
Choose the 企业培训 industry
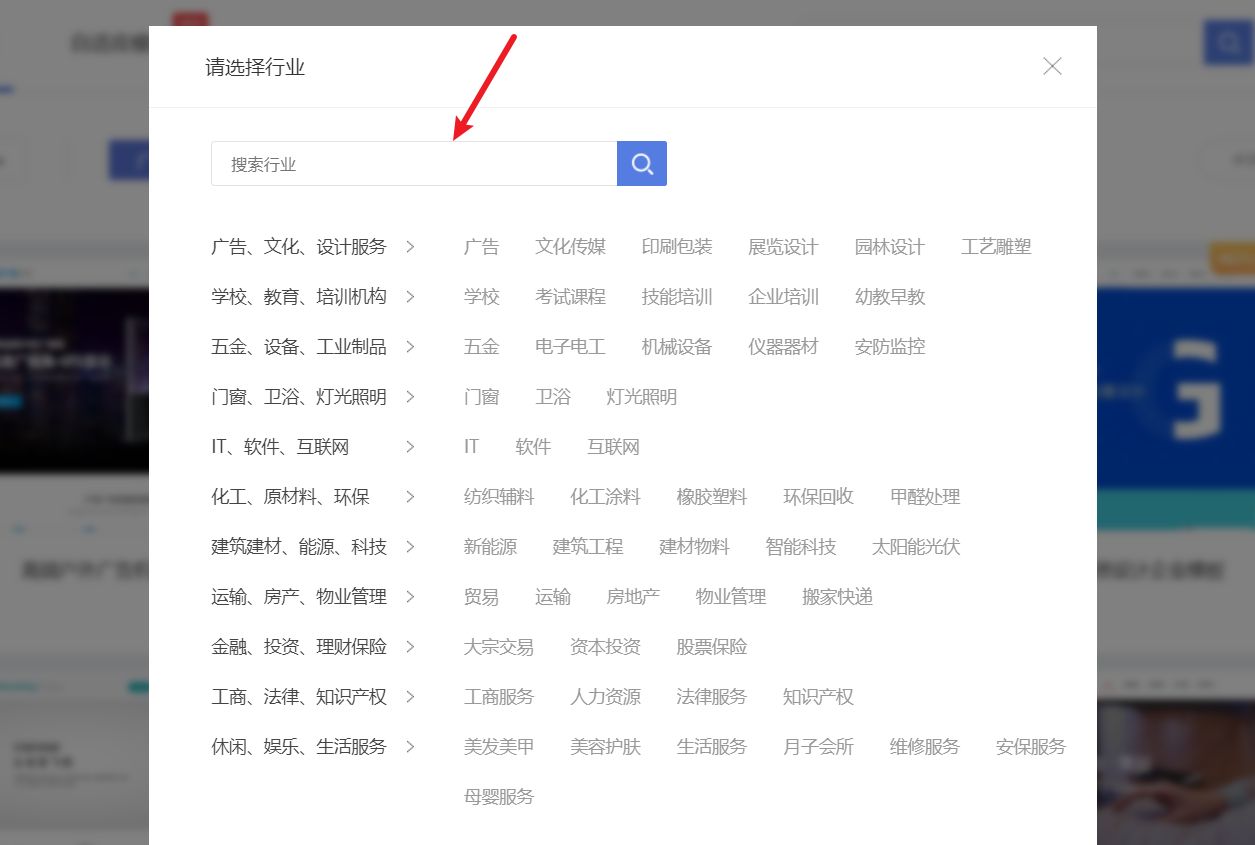point(783,297)
